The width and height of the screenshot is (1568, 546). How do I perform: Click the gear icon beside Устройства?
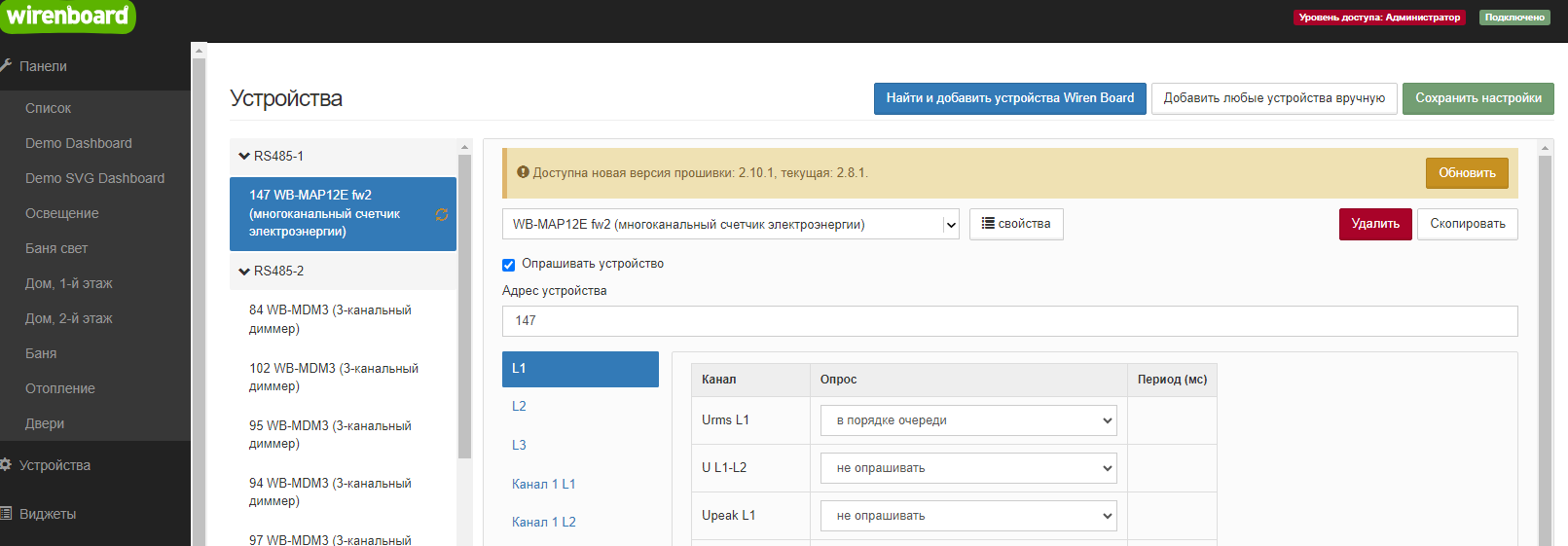click(x=6, y=465)
